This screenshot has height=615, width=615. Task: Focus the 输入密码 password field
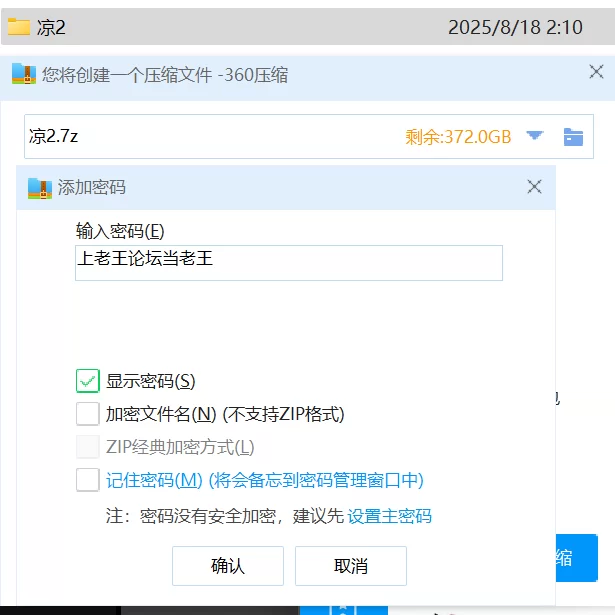pos(289,263)
